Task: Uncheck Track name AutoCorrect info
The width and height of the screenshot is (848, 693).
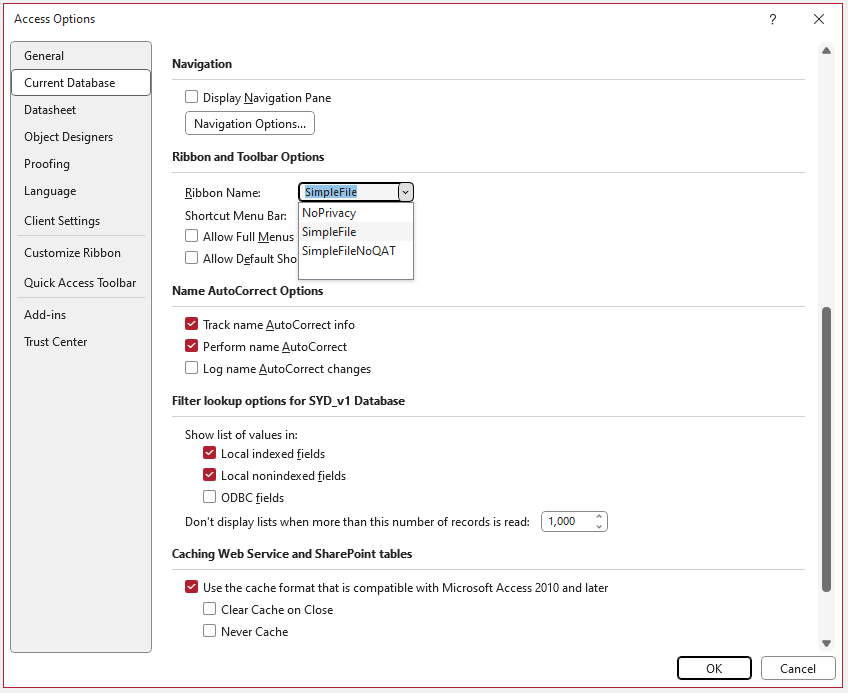Action: pos(191,324)
